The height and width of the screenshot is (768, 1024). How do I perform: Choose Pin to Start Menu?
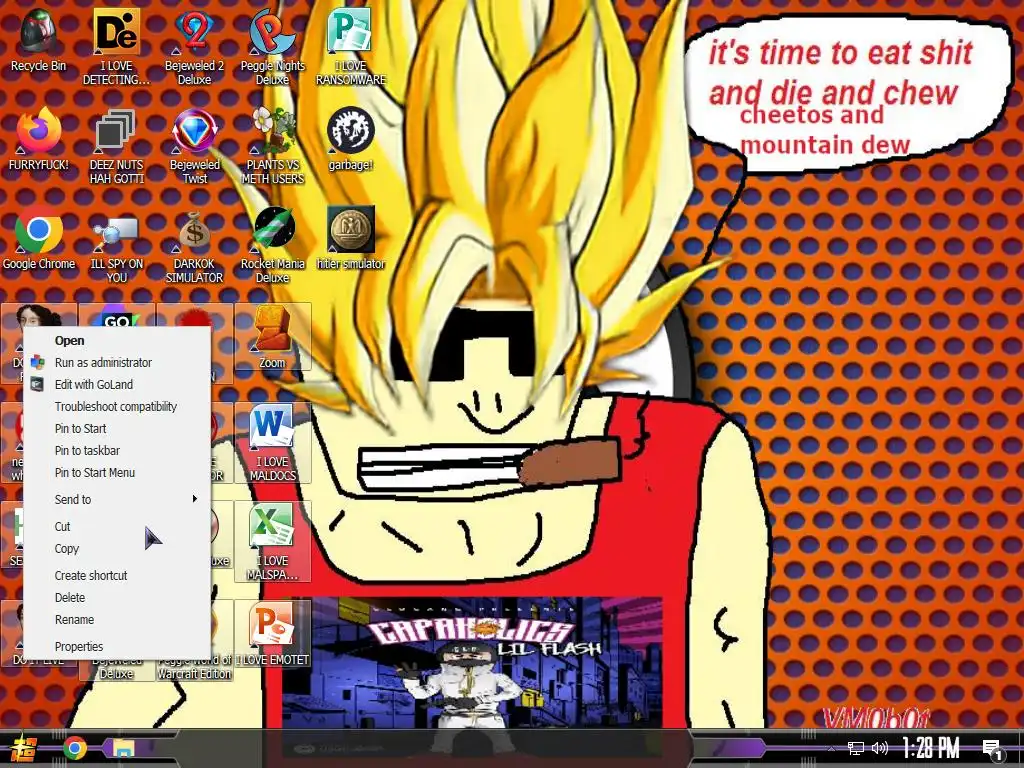coord(117,472)
